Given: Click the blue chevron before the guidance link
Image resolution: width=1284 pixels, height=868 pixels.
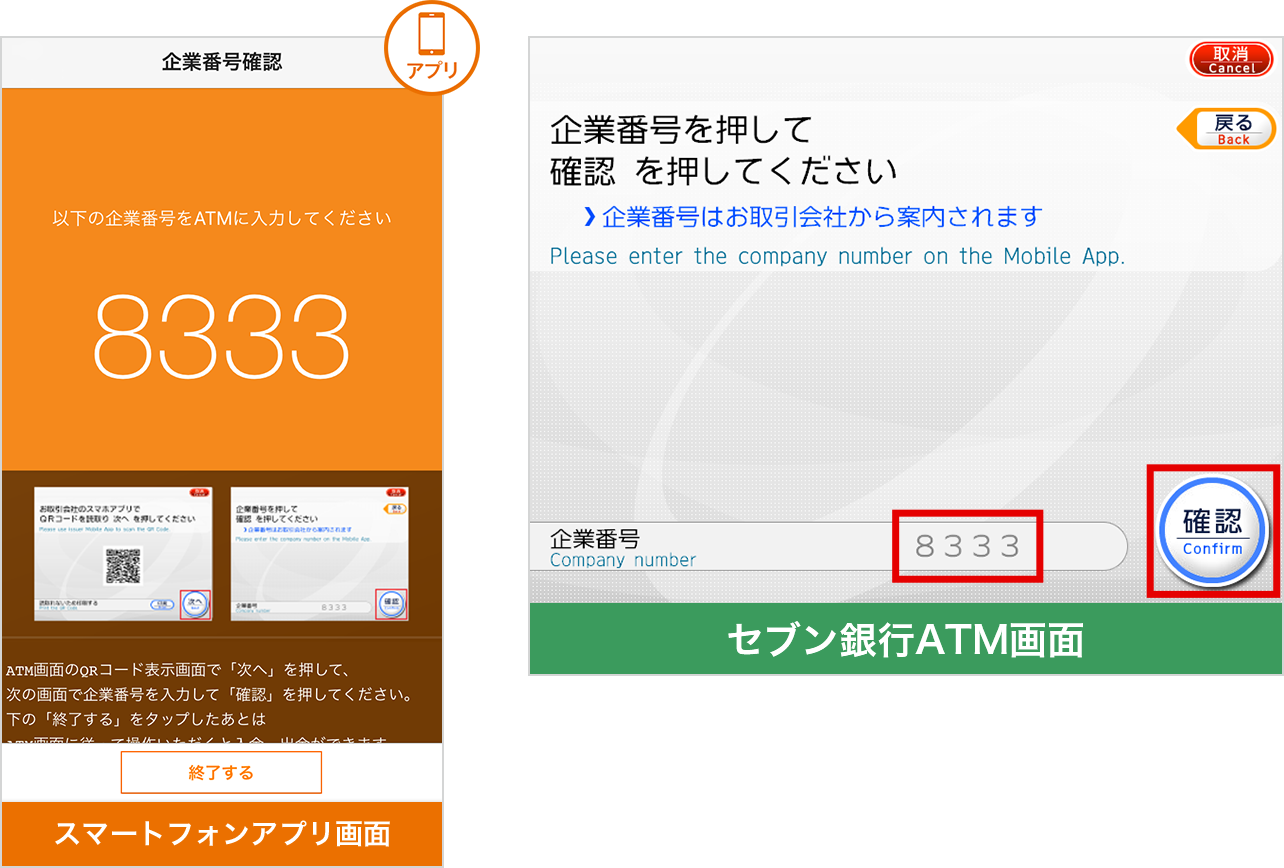Looking at the screenshot, I should [x=589, y=217].
